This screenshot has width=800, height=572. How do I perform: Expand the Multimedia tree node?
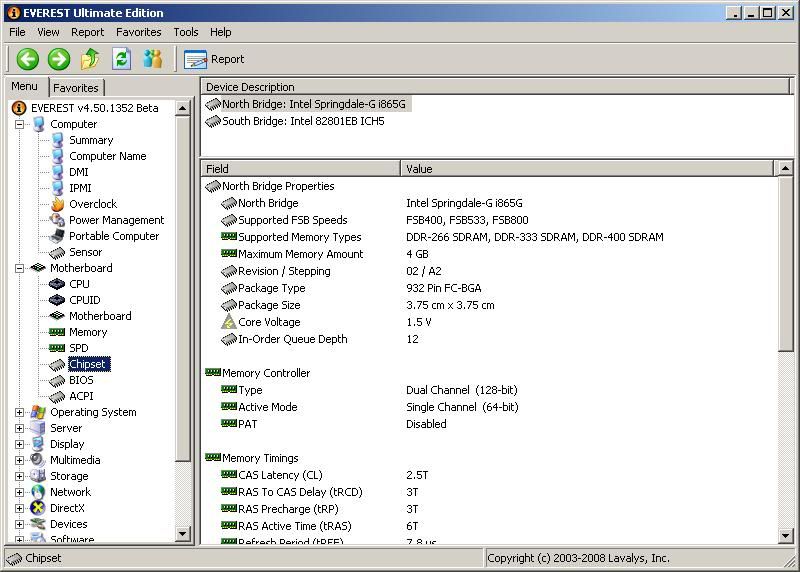(x=19, y=460)
